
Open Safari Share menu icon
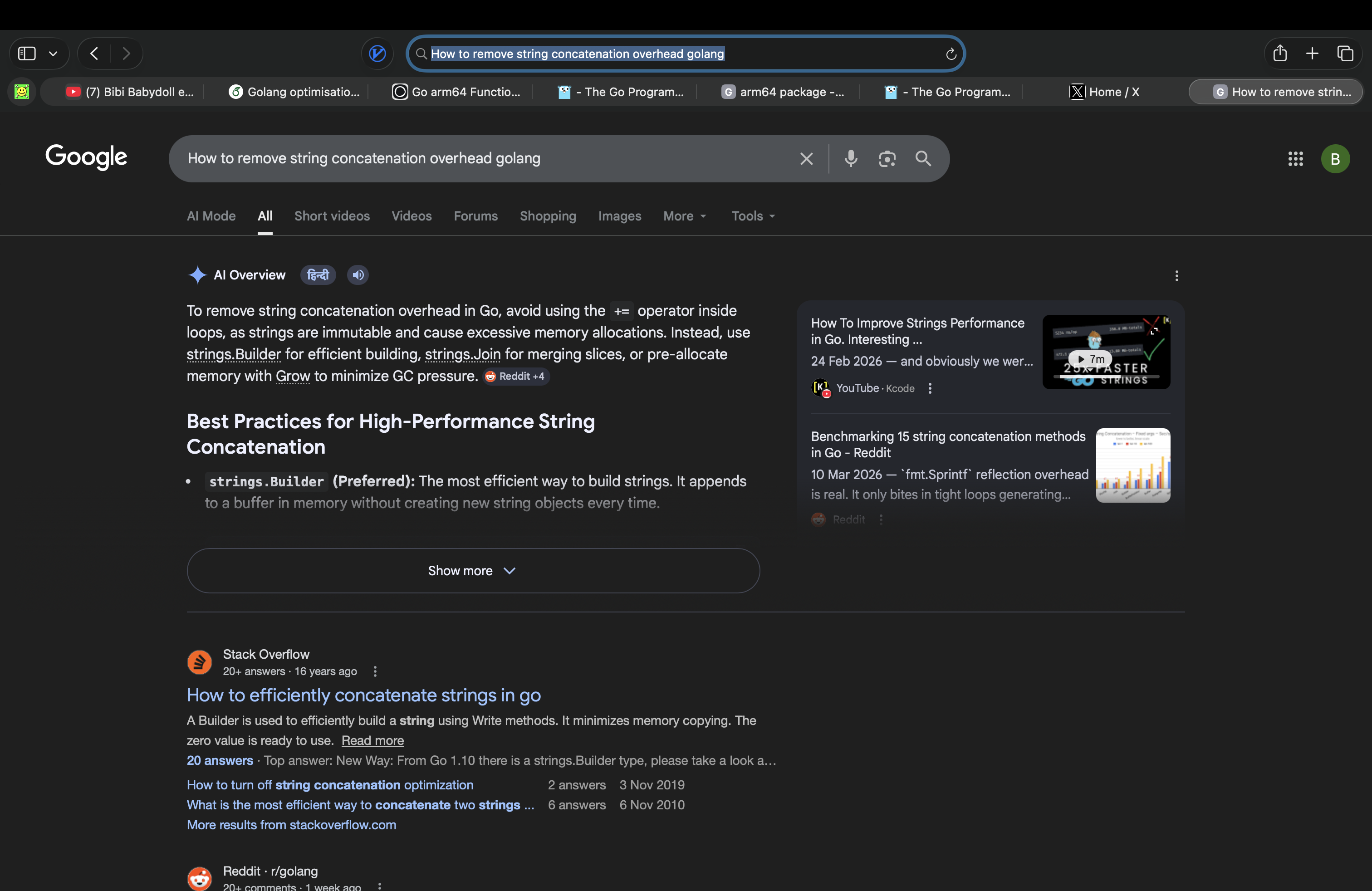(1280, 54)
